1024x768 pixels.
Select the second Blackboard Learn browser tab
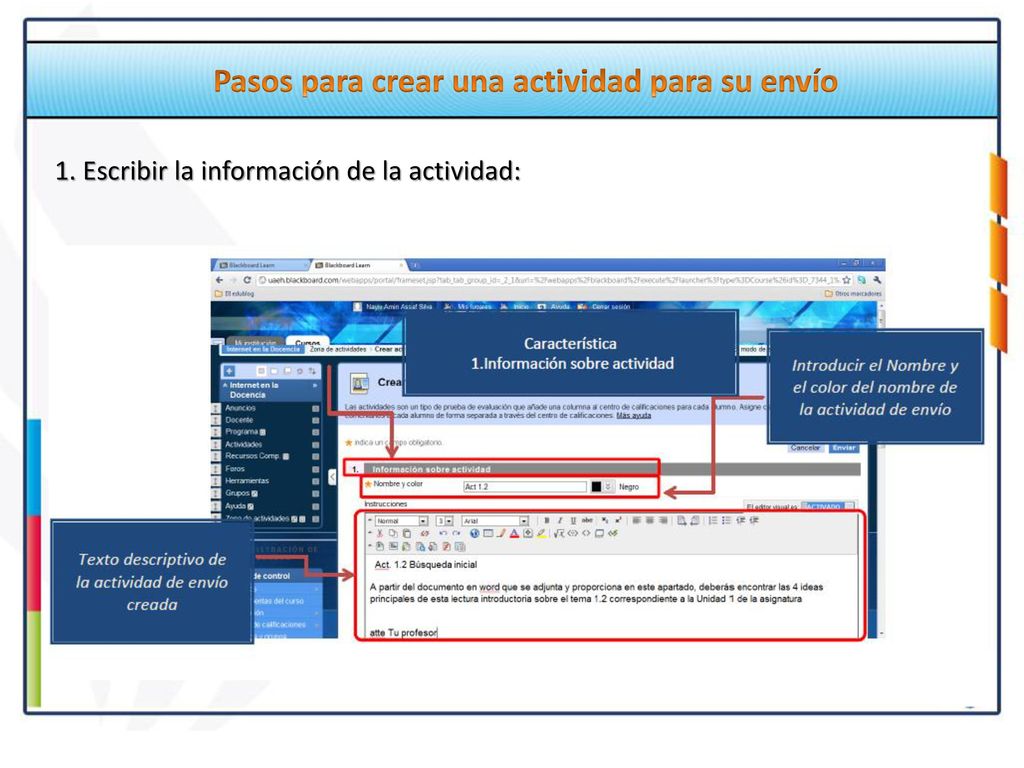(x=358, y=265)
